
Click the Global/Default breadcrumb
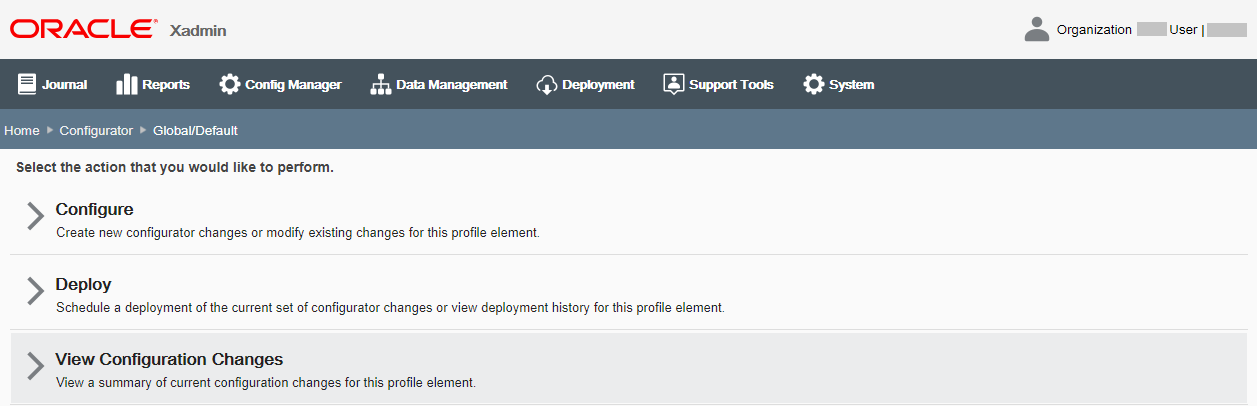click(x=195, y=130)
